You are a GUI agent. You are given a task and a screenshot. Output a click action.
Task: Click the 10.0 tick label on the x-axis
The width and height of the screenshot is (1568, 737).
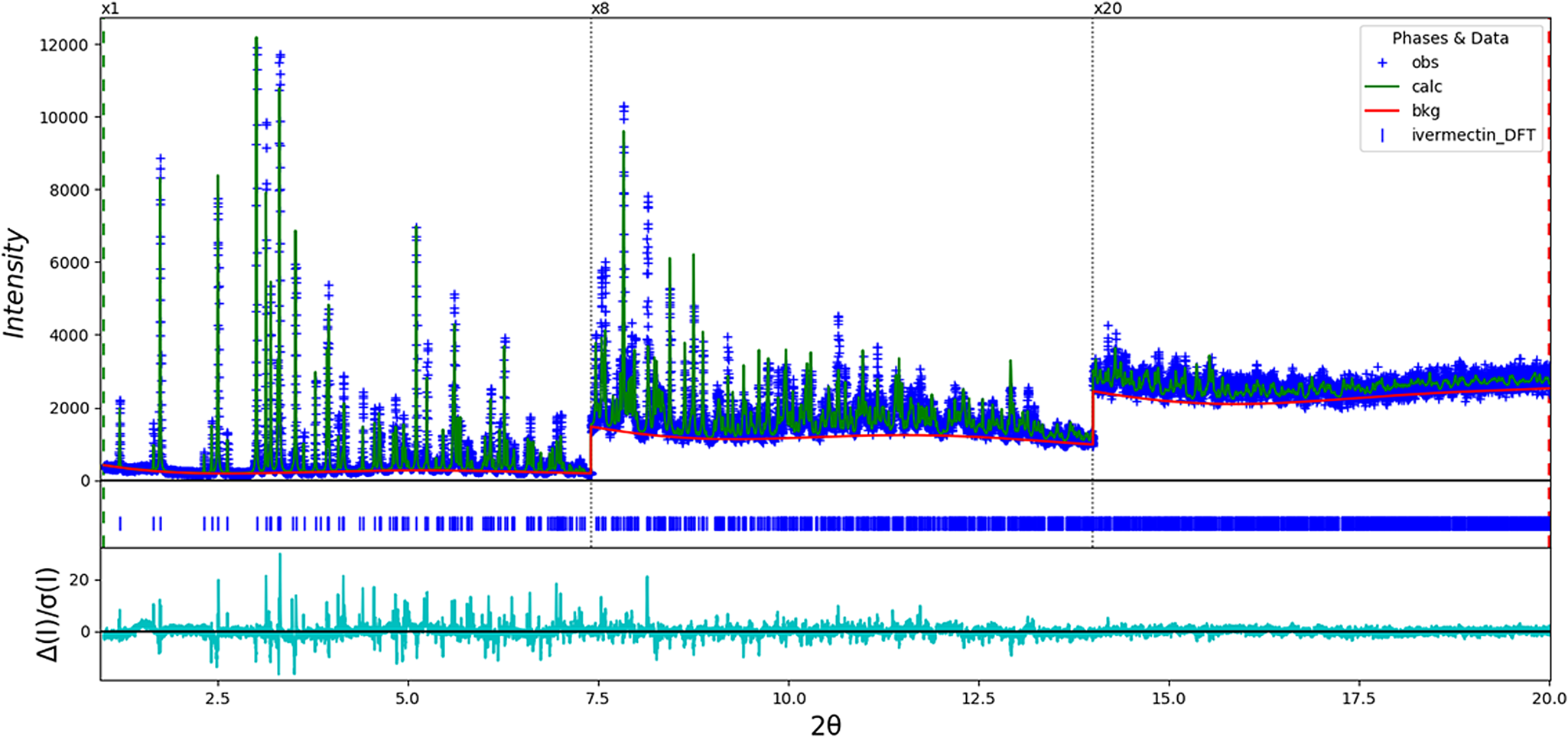click(788, 698)
